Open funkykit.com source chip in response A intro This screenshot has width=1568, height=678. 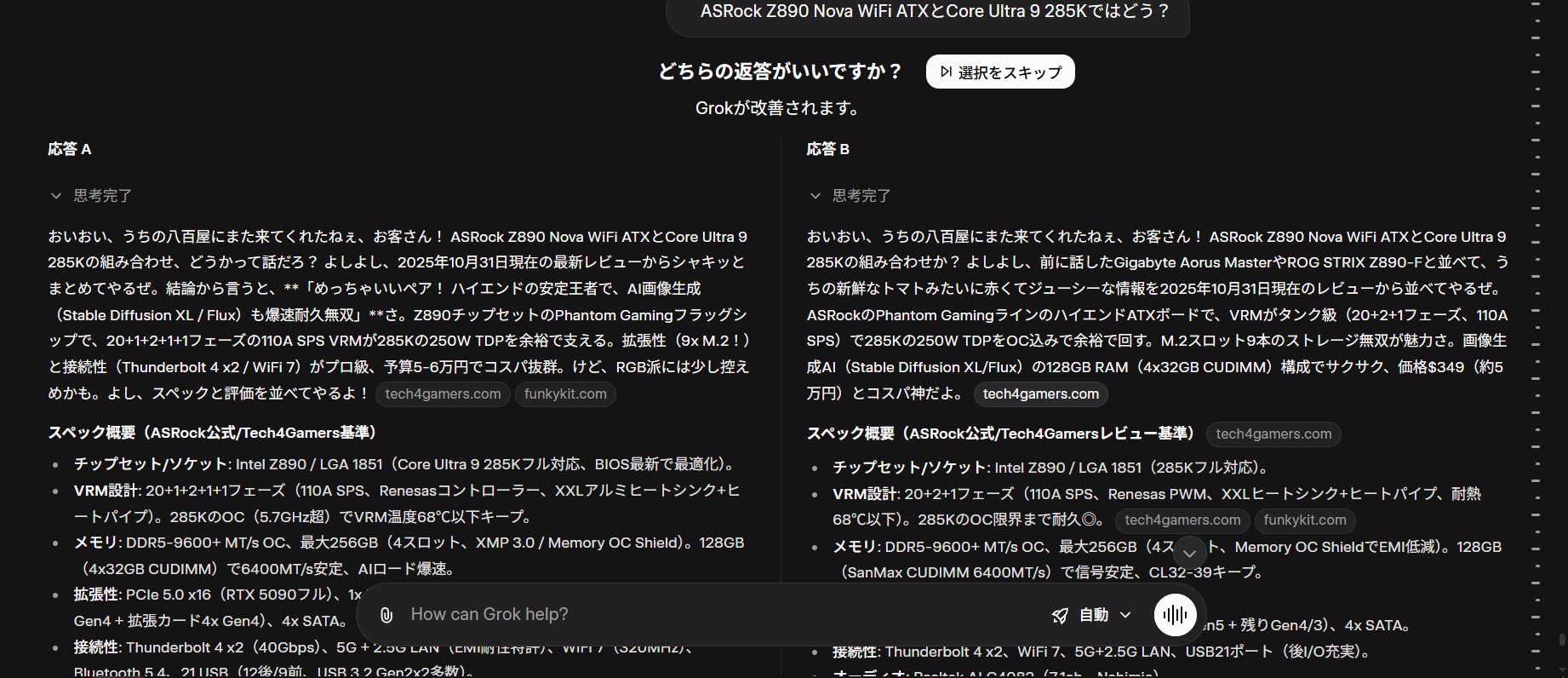[x=565, y=394]
